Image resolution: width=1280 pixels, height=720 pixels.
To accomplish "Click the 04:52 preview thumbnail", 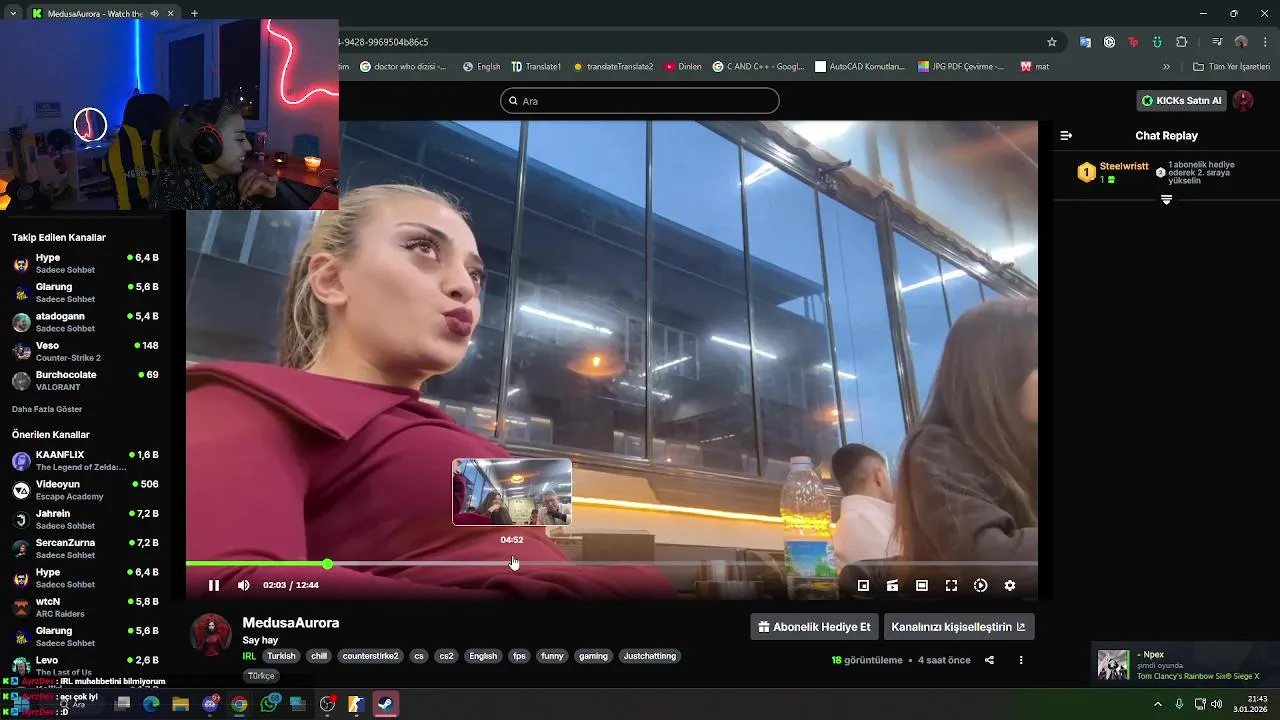I will 512,492.
